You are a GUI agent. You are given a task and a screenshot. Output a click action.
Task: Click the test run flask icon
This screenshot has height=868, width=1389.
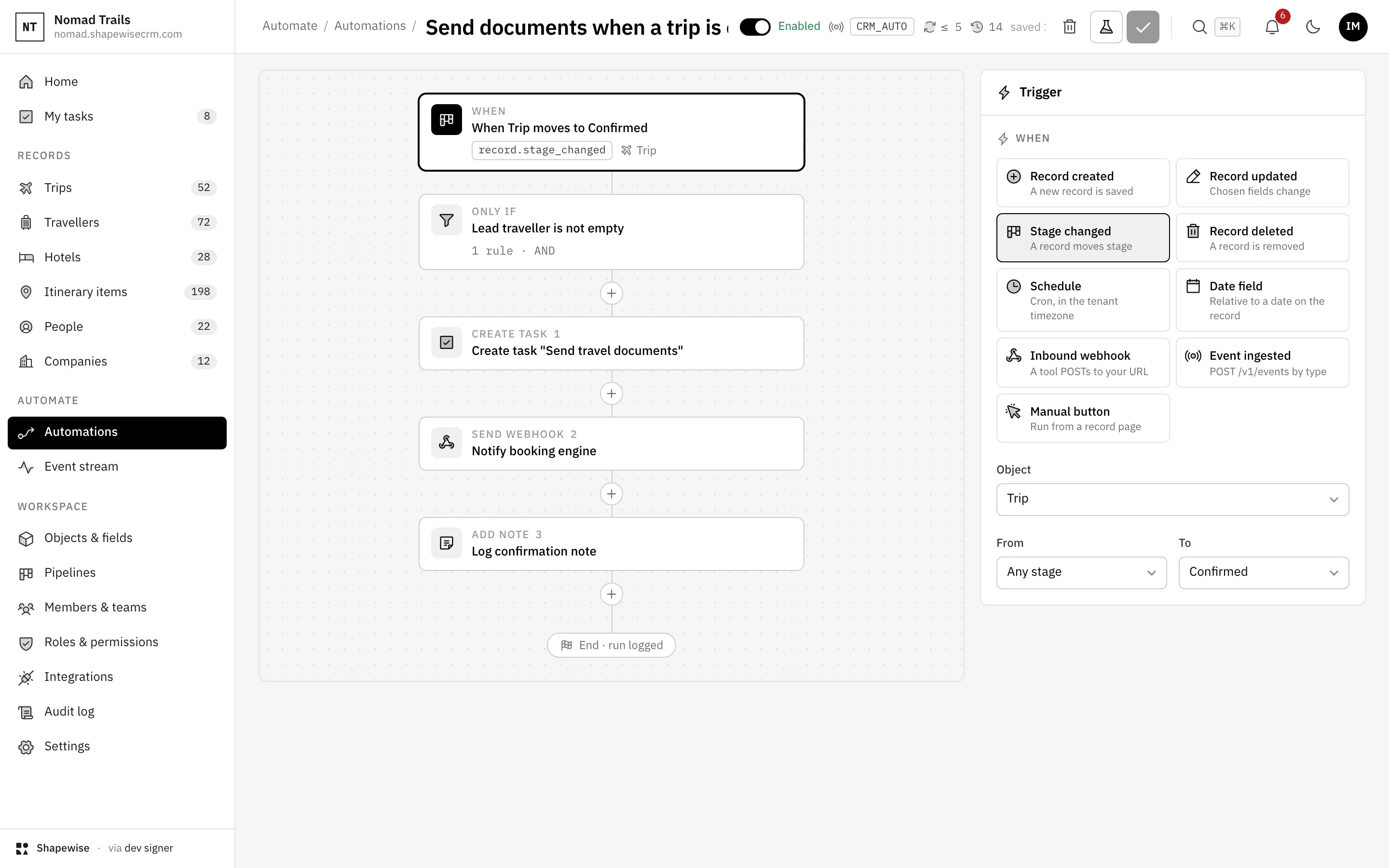1106,27
